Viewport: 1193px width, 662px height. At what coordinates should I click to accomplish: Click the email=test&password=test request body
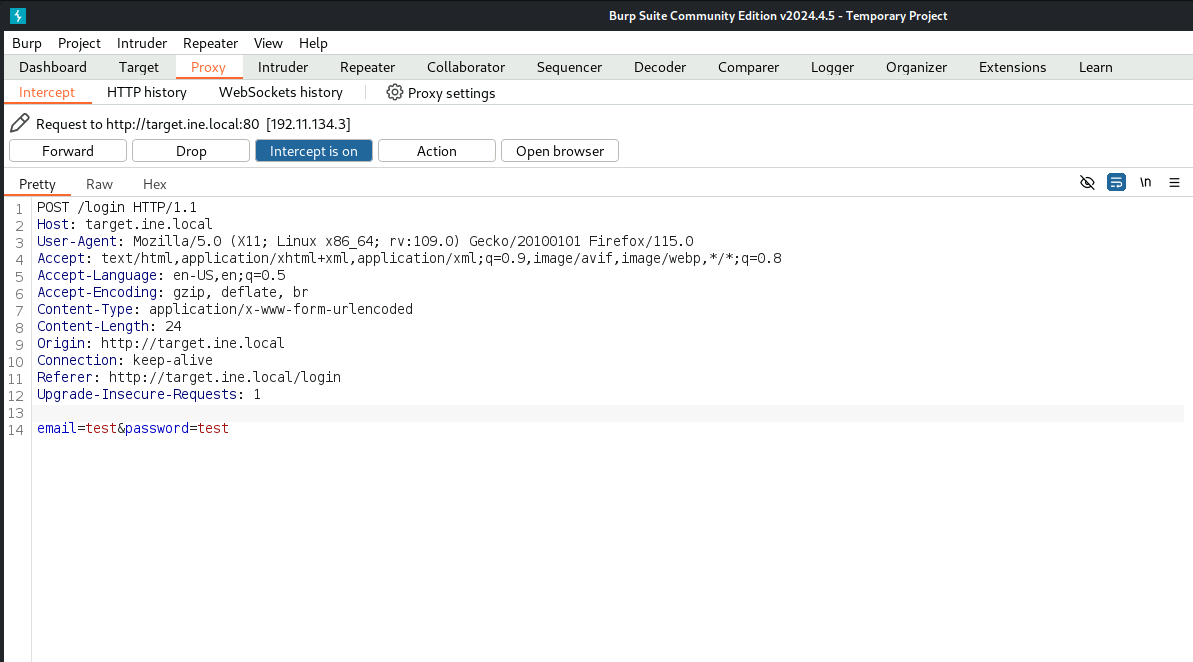pos(133,428)
